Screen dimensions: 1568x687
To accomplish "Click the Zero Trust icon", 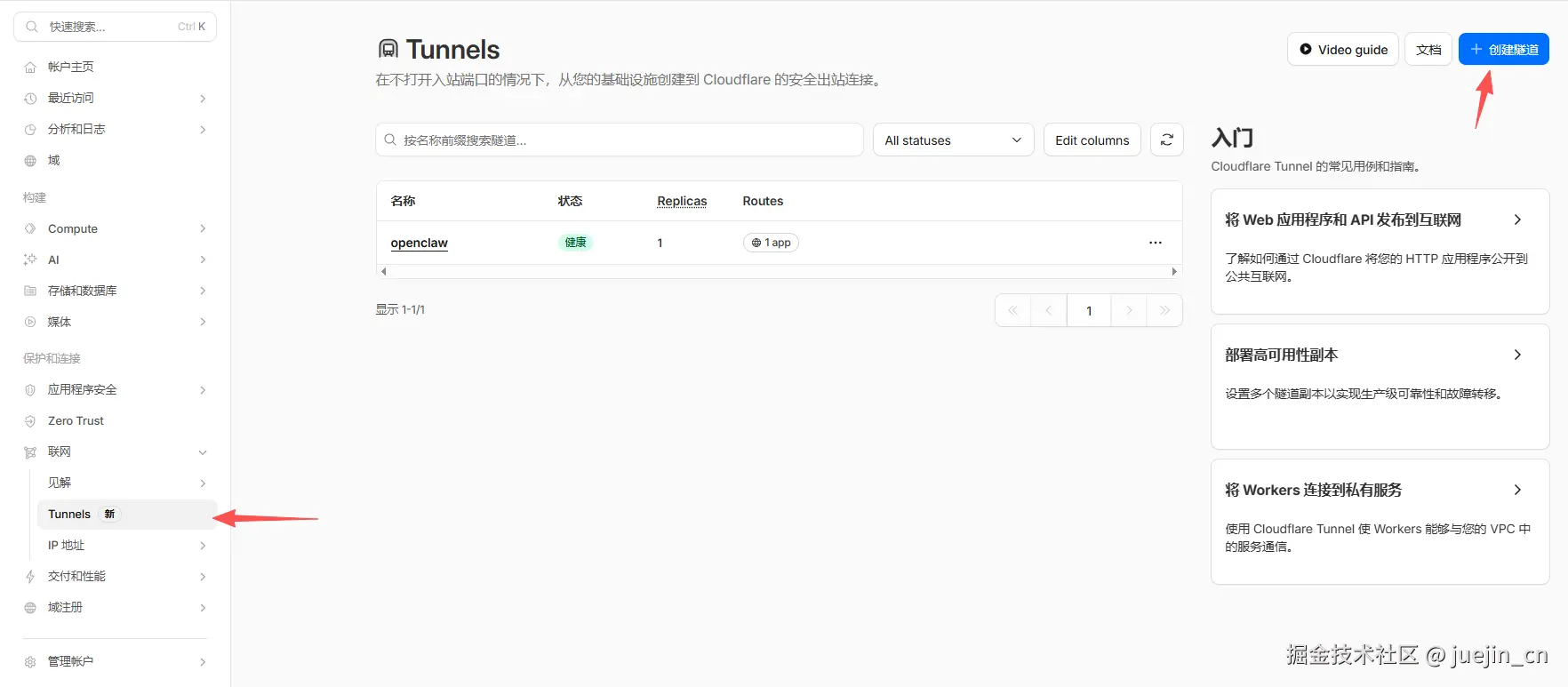I will [30, 421].
